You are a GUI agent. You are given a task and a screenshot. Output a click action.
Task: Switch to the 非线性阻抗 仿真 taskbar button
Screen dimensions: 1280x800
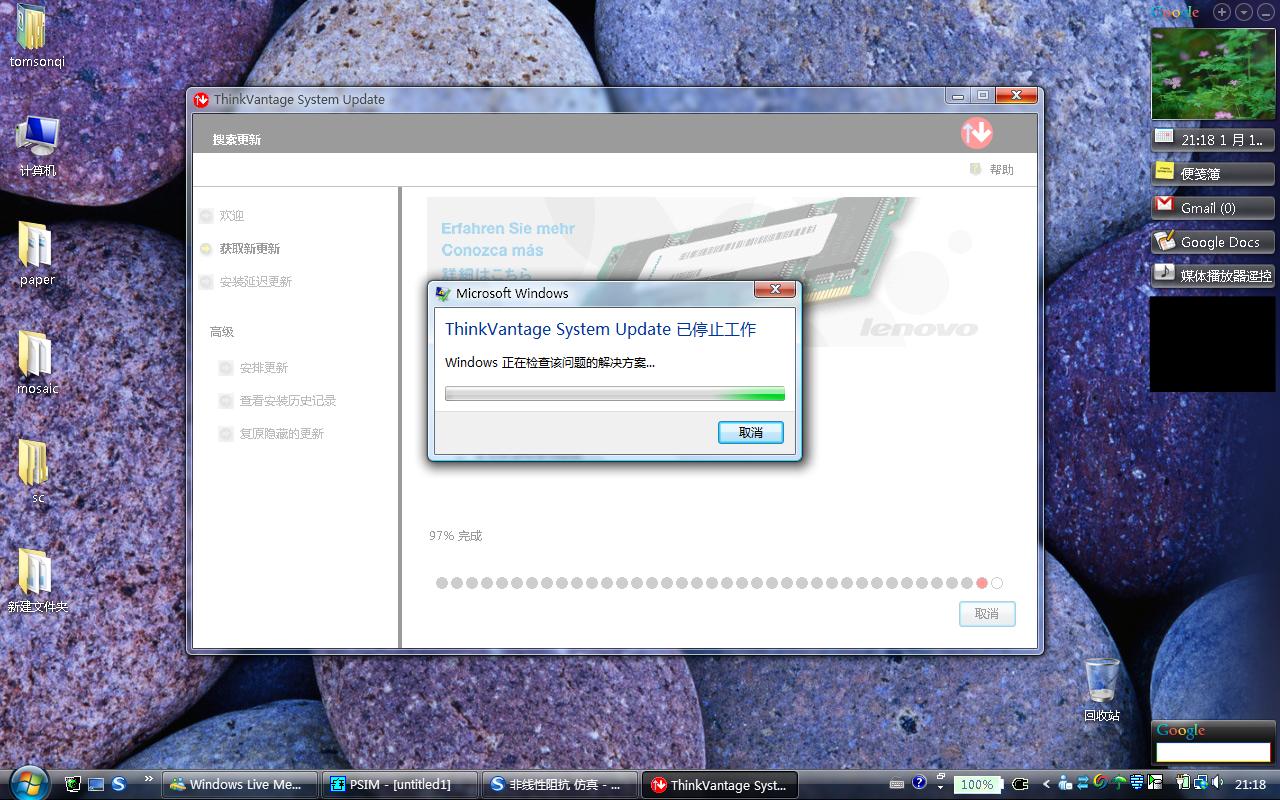(561, 785)
